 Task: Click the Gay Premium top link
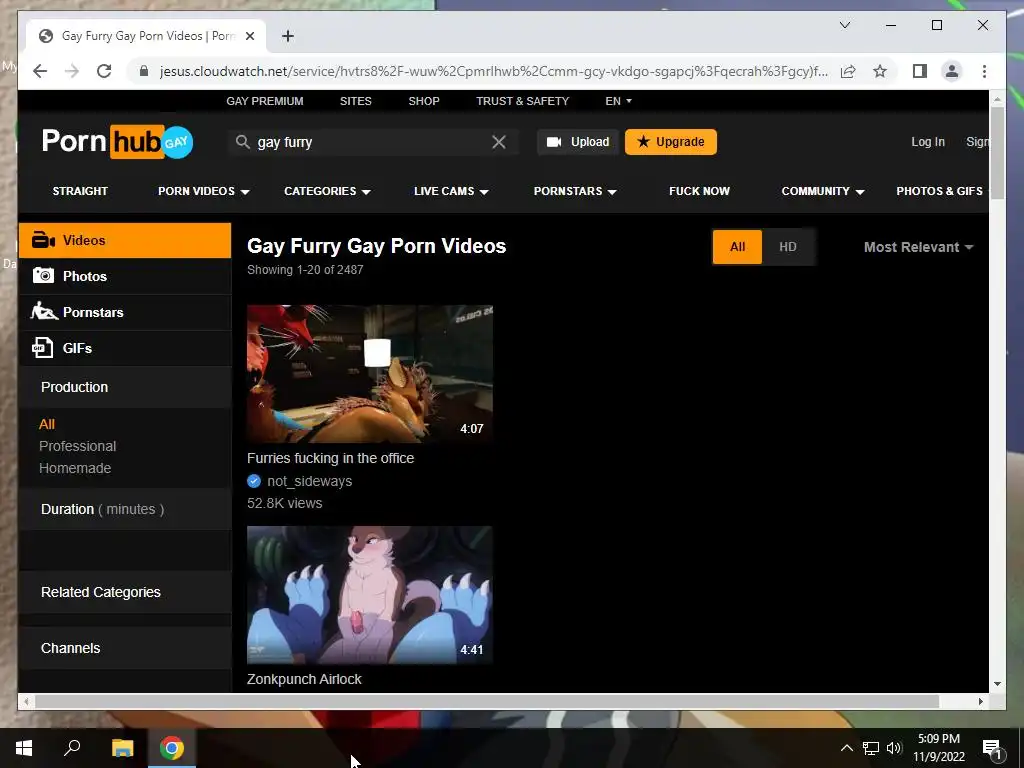click(x=264, y=101)
